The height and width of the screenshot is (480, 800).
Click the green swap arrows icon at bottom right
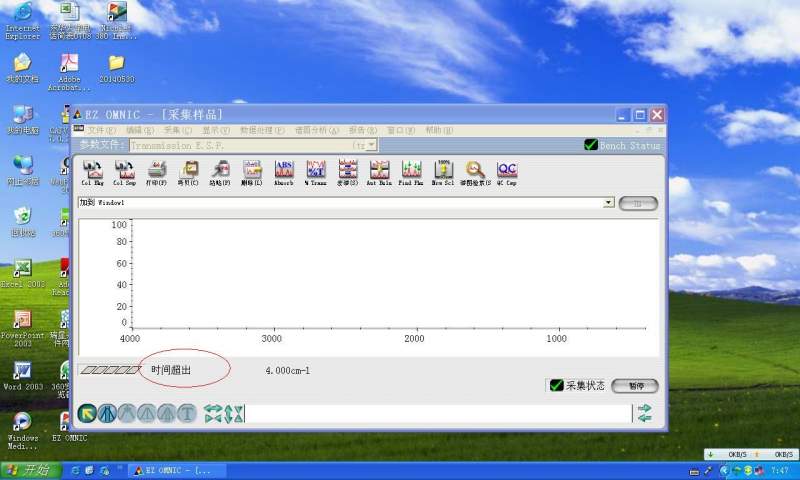tap(644, 413)
